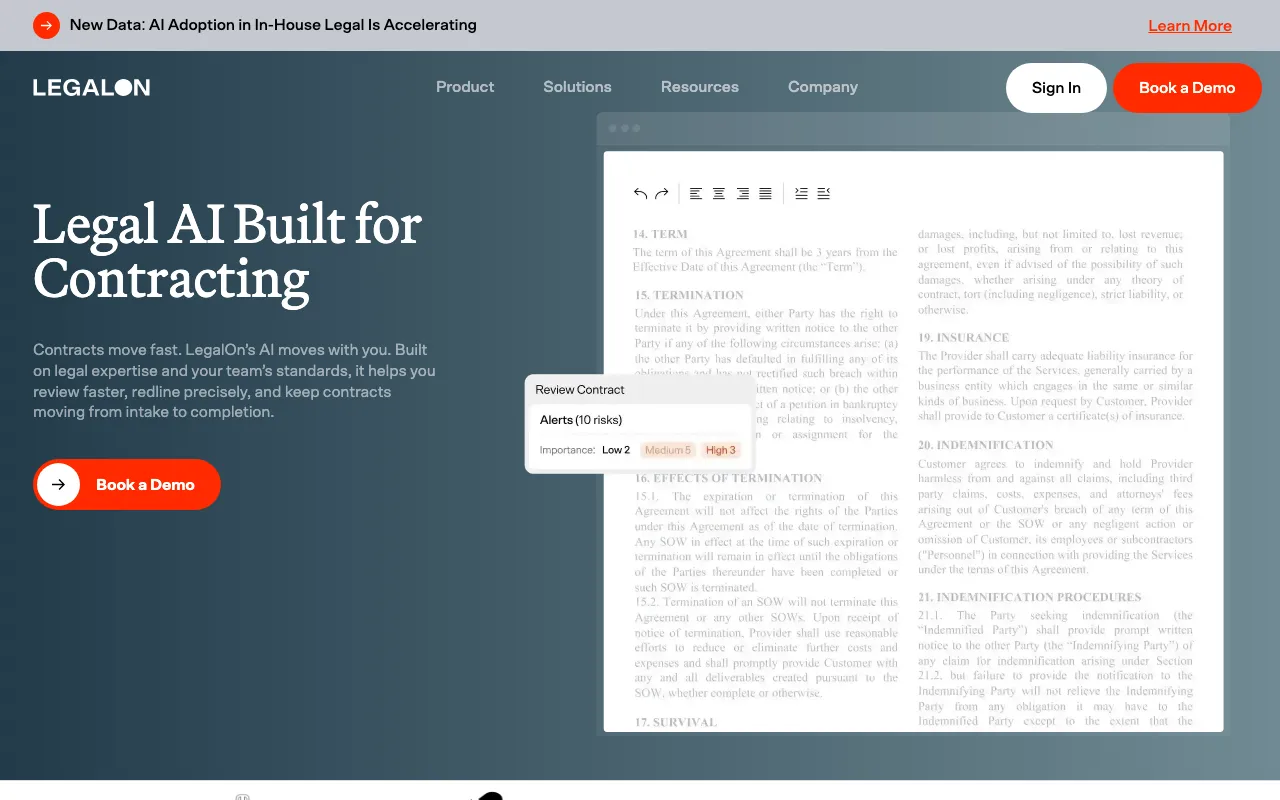Image resolution: width=1280 pixels, height=800 pixels.
Task: Select the align center icon
Action: tap(719, 193)
